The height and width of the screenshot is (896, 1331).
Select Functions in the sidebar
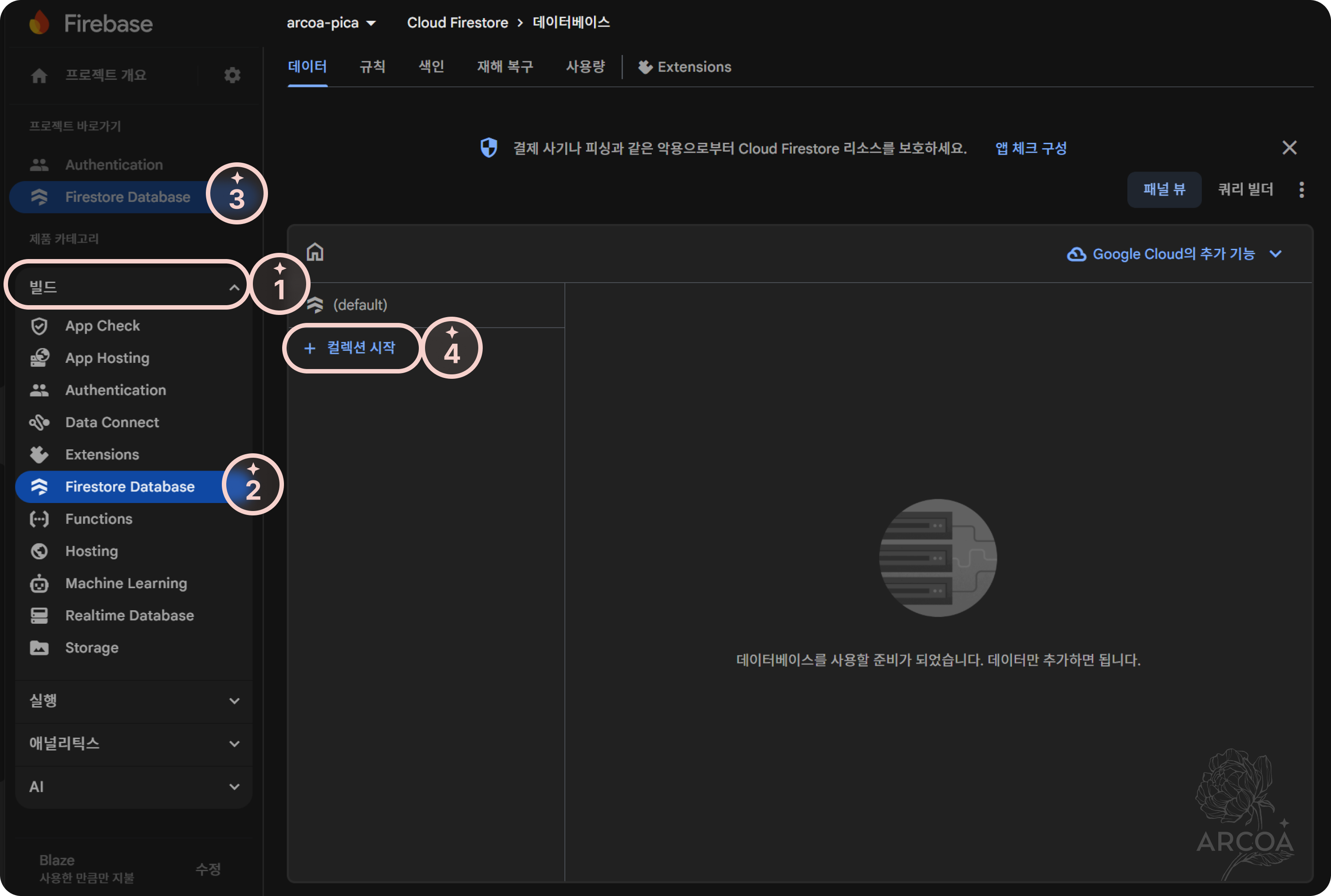(99, 519)
